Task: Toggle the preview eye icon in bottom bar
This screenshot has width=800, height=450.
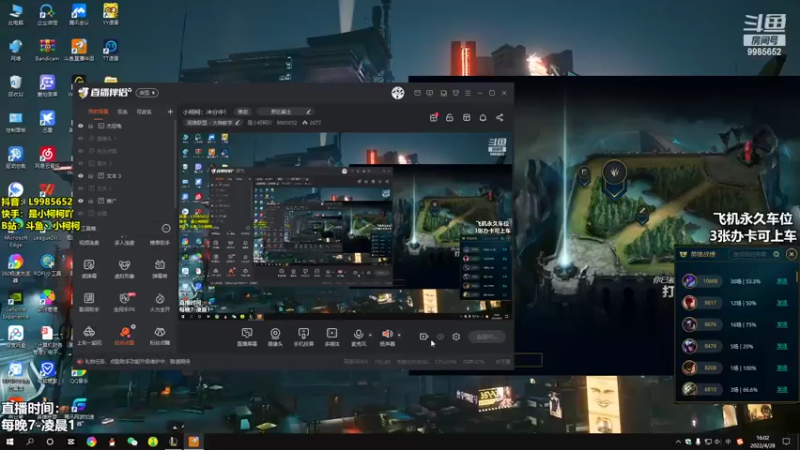Action: (x=440, y=337)
